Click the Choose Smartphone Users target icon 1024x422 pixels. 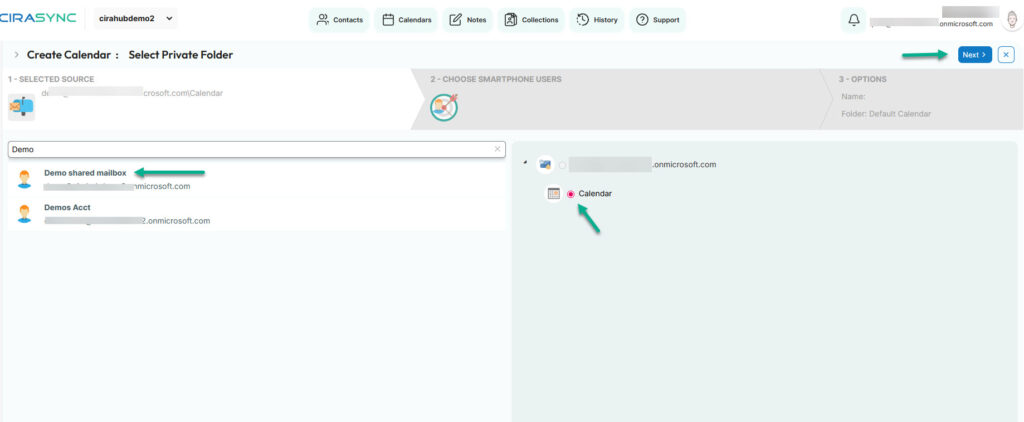tap(444, 107)
